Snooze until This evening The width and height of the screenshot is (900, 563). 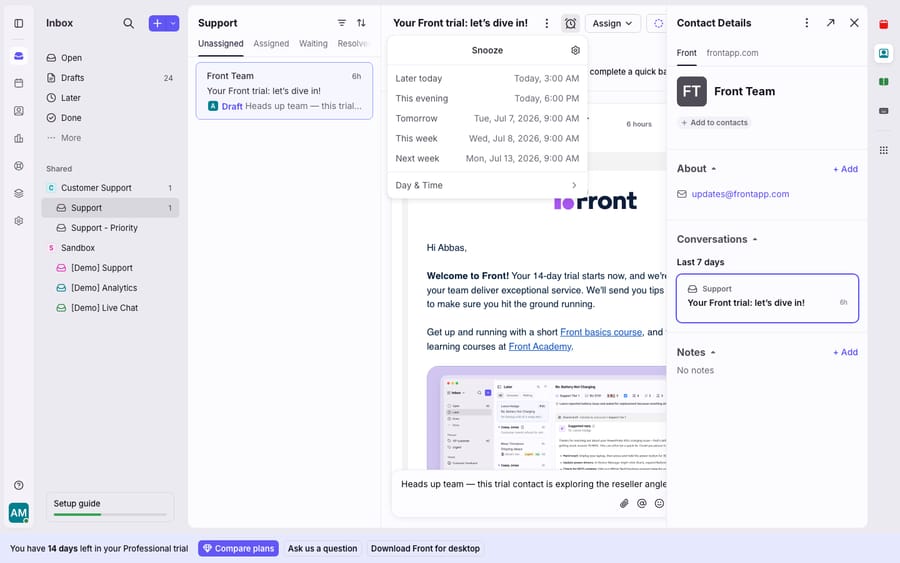(x=487, y=99)
